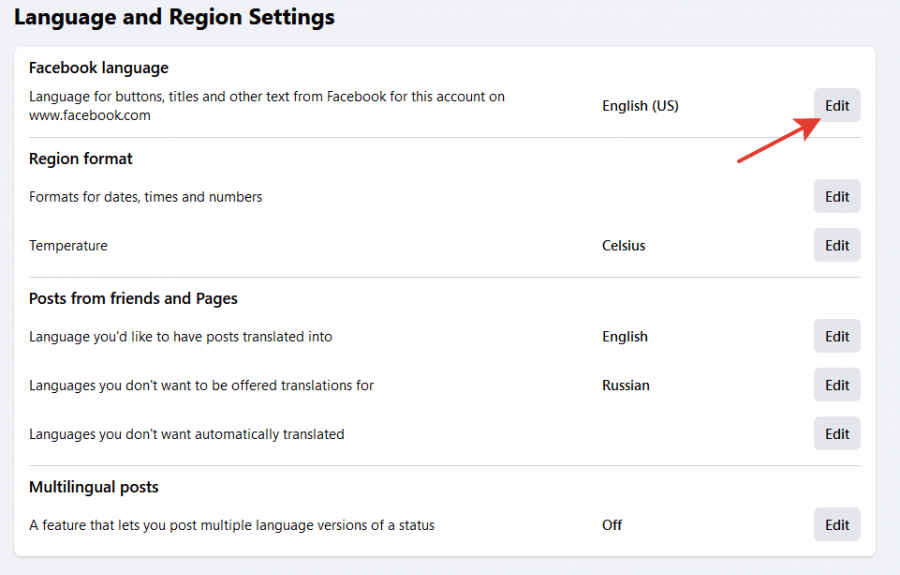This screenshot has height=575, width=900.
Task: Click the multiple language versions feature description
Action: (231, 525)
